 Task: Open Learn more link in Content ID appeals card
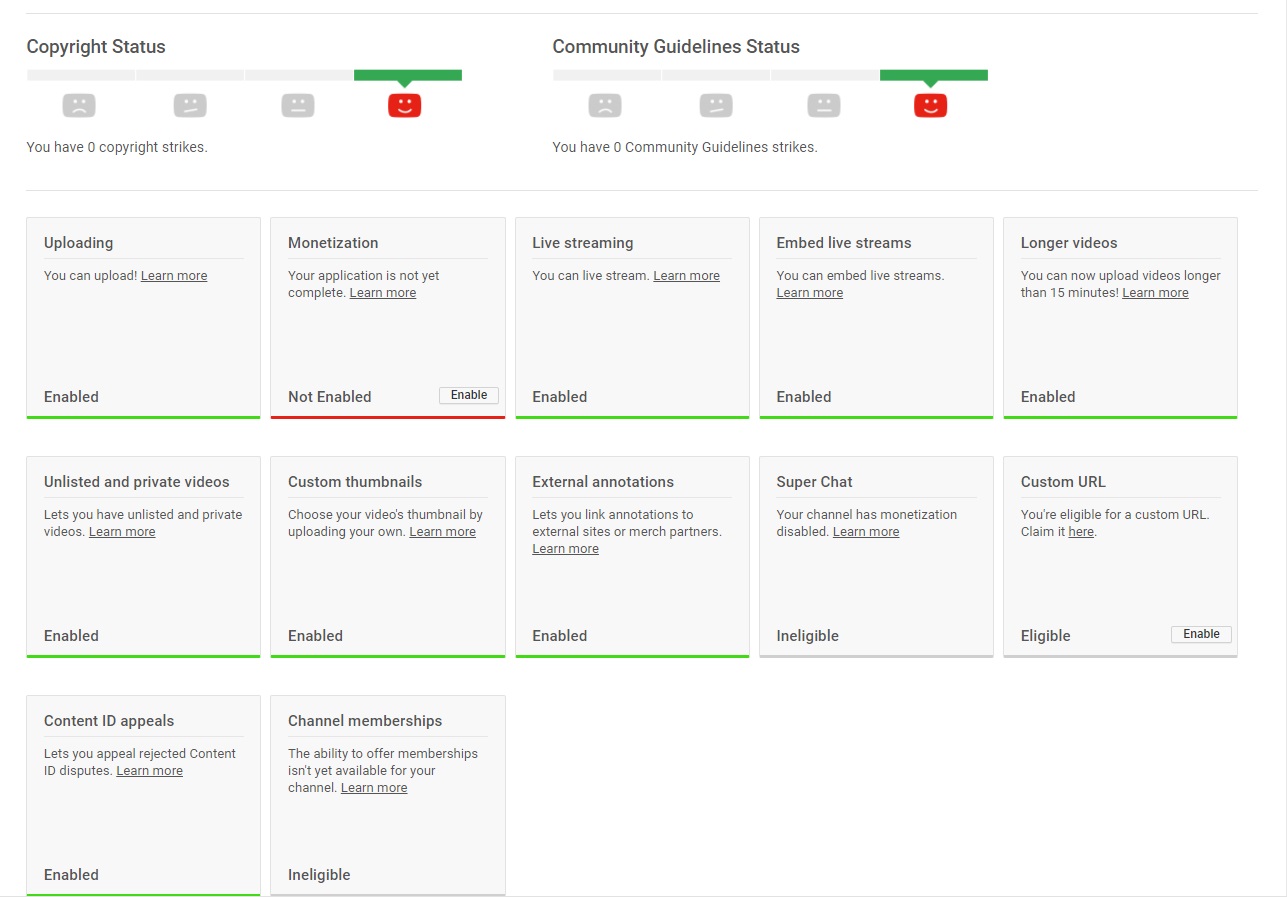click(x=150, y=771)
